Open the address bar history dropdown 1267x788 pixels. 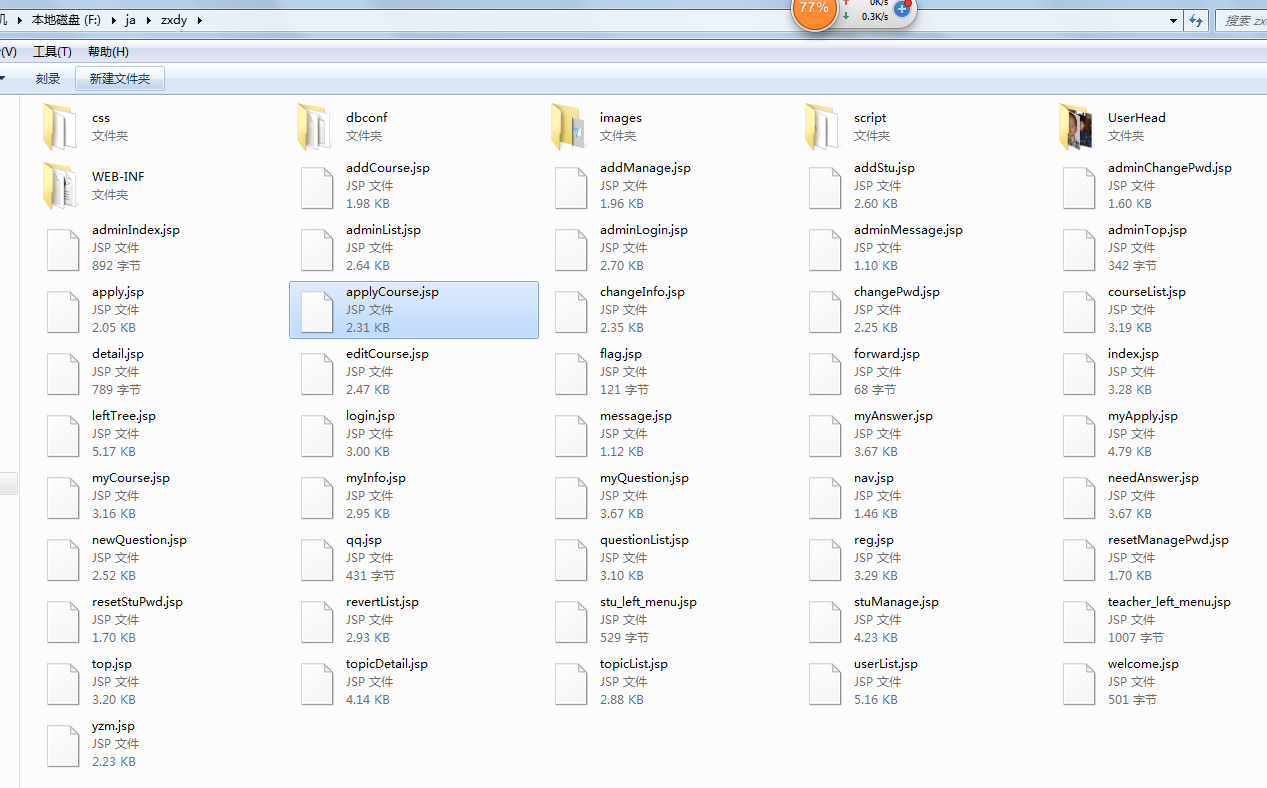point(1174,20)
